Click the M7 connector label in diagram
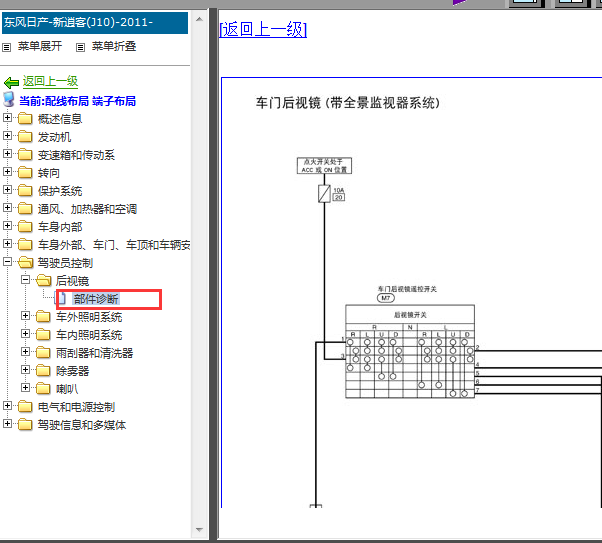The image size is (602, 543). [x=386, y=298]
